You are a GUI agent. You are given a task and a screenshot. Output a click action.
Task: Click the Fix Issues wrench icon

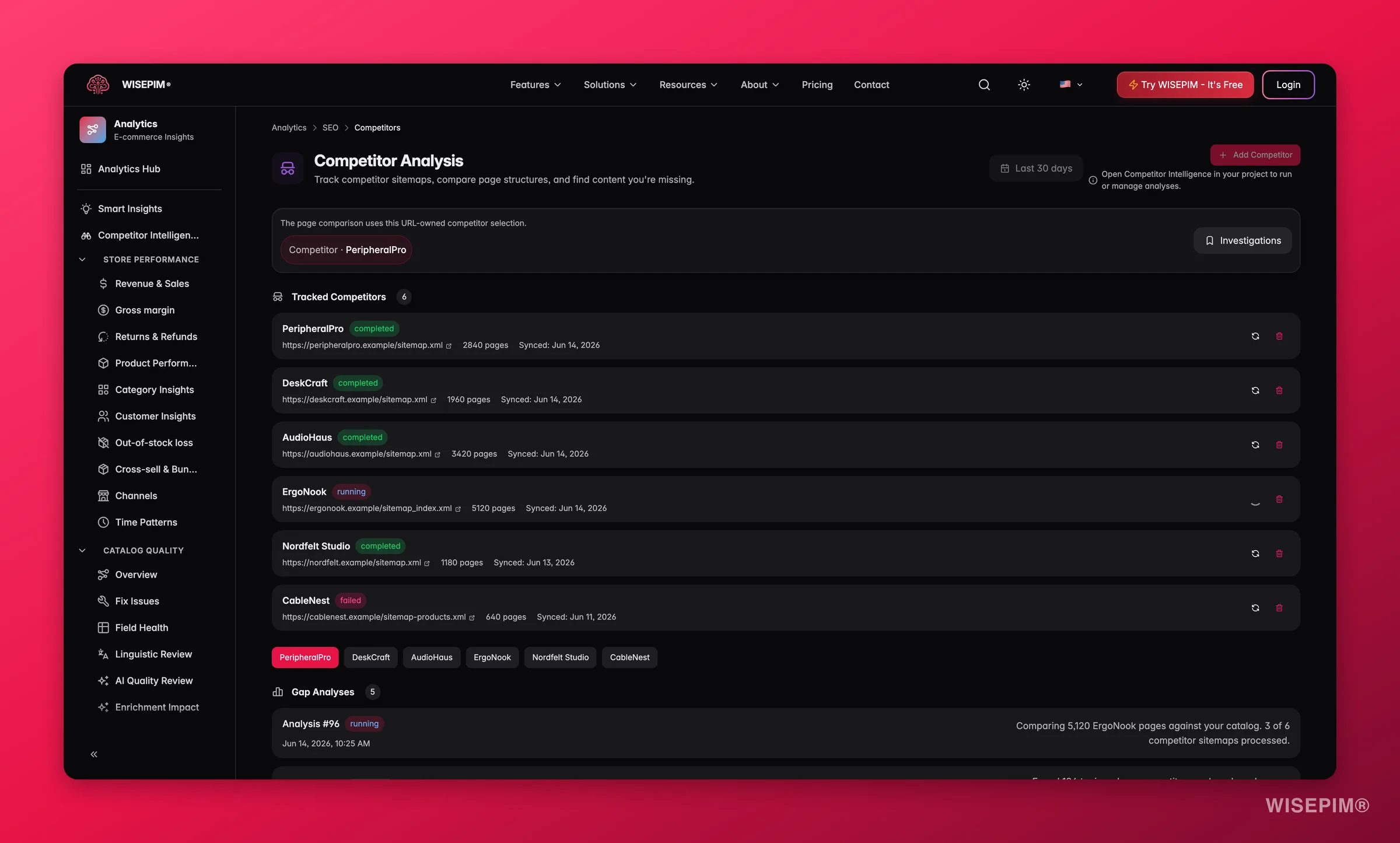point(103,601)
